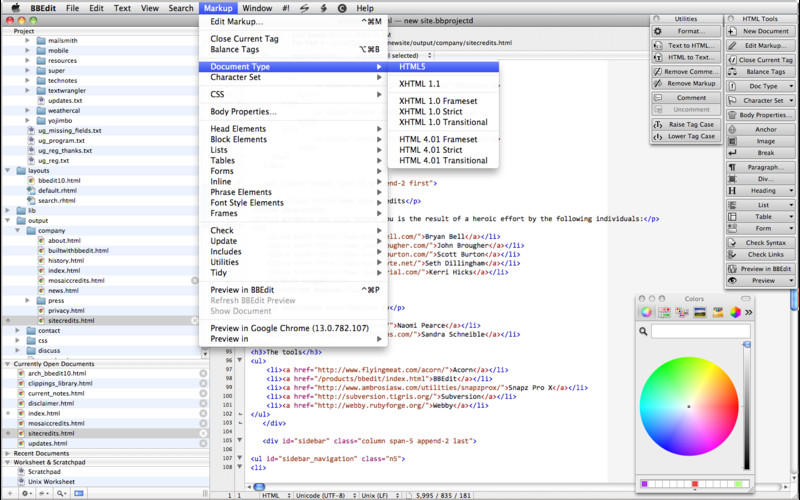Open the HTML language dropdown in status bar
Viewport: 800px width, 500px height.
pyautogui.click(x=276, y=495)
